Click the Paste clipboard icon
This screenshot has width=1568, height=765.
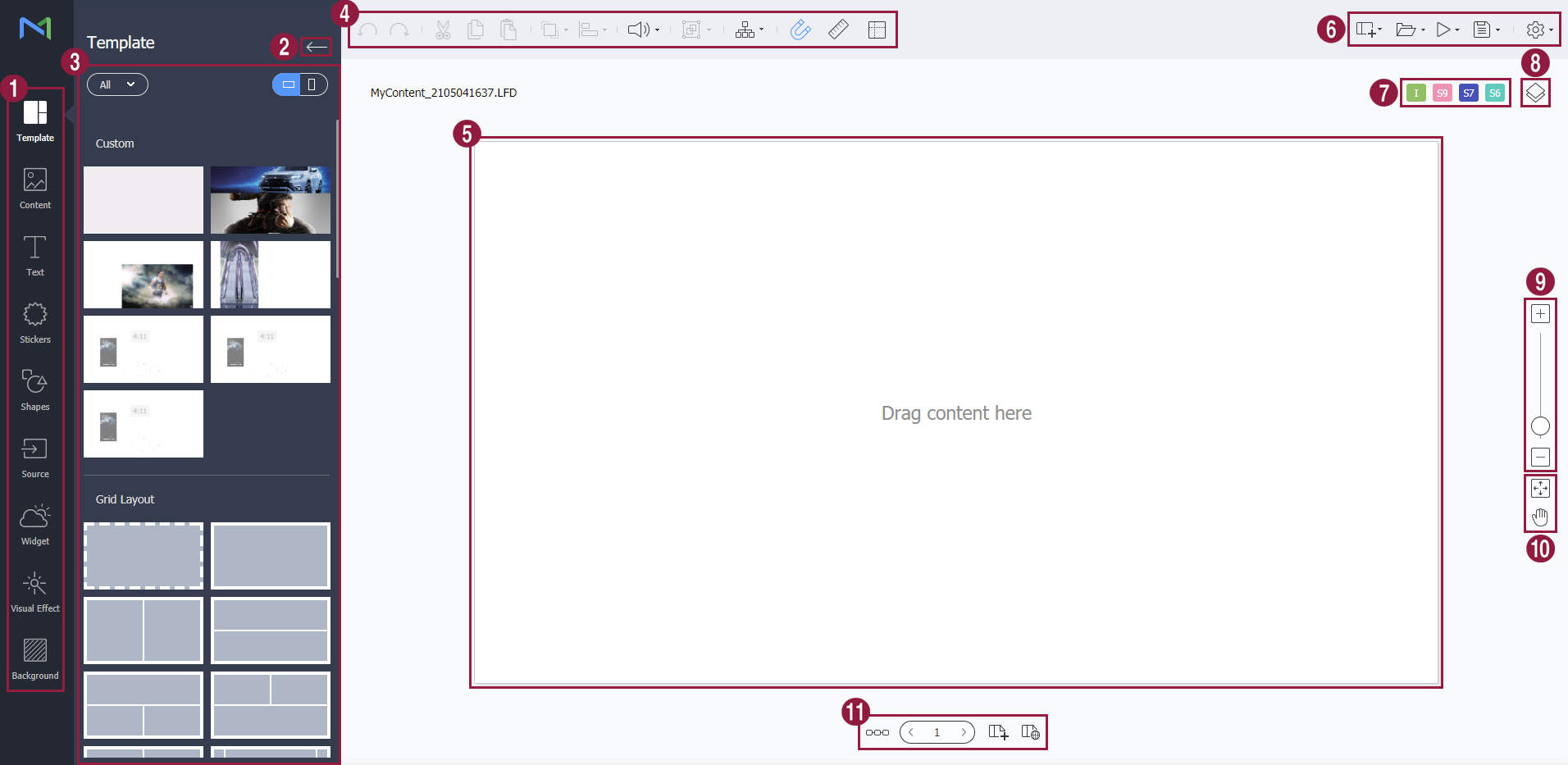[508, 30]
